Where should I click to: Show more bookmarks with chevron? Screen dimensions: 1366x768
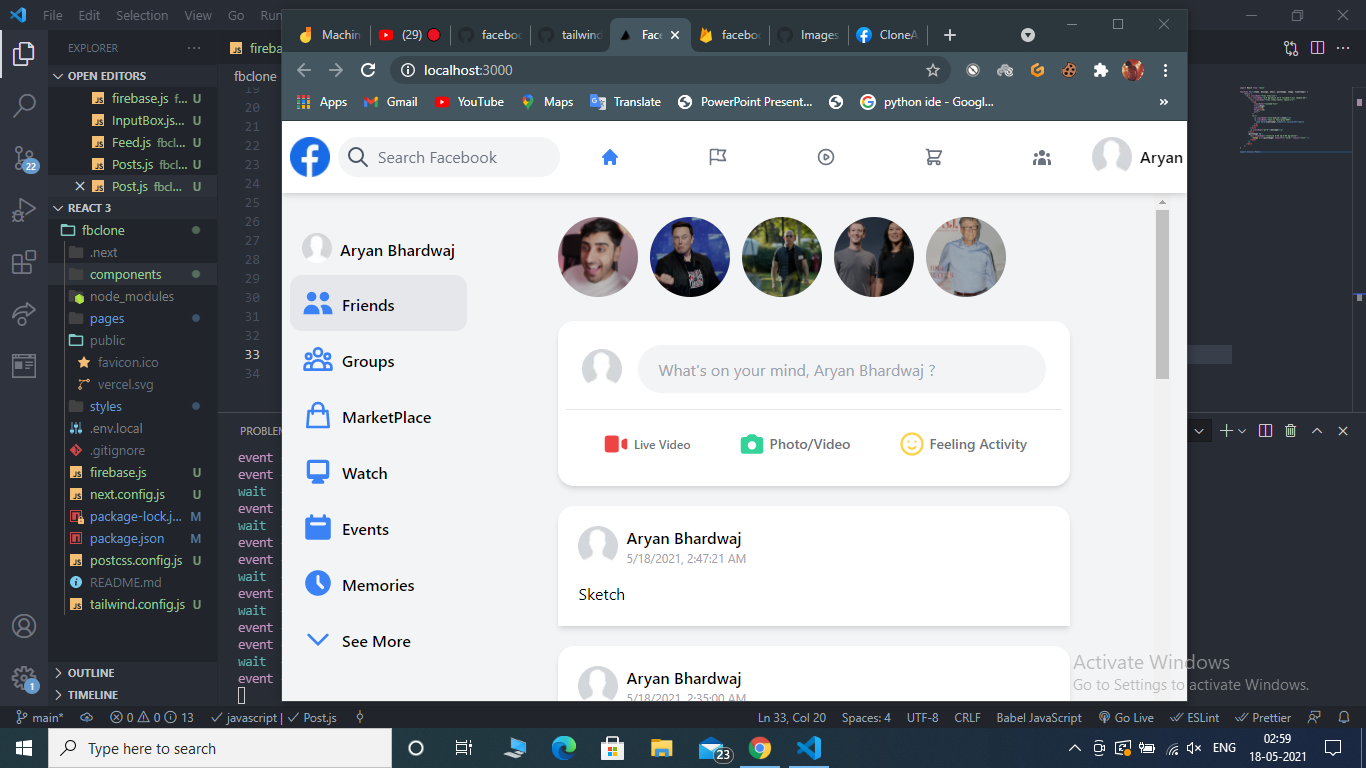coord(1163,102)
